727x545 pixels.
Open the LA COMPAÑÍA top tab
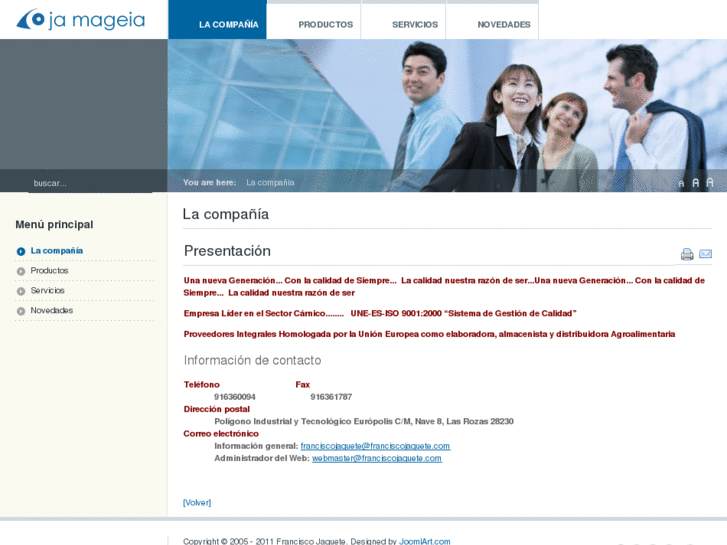[217, 19]
